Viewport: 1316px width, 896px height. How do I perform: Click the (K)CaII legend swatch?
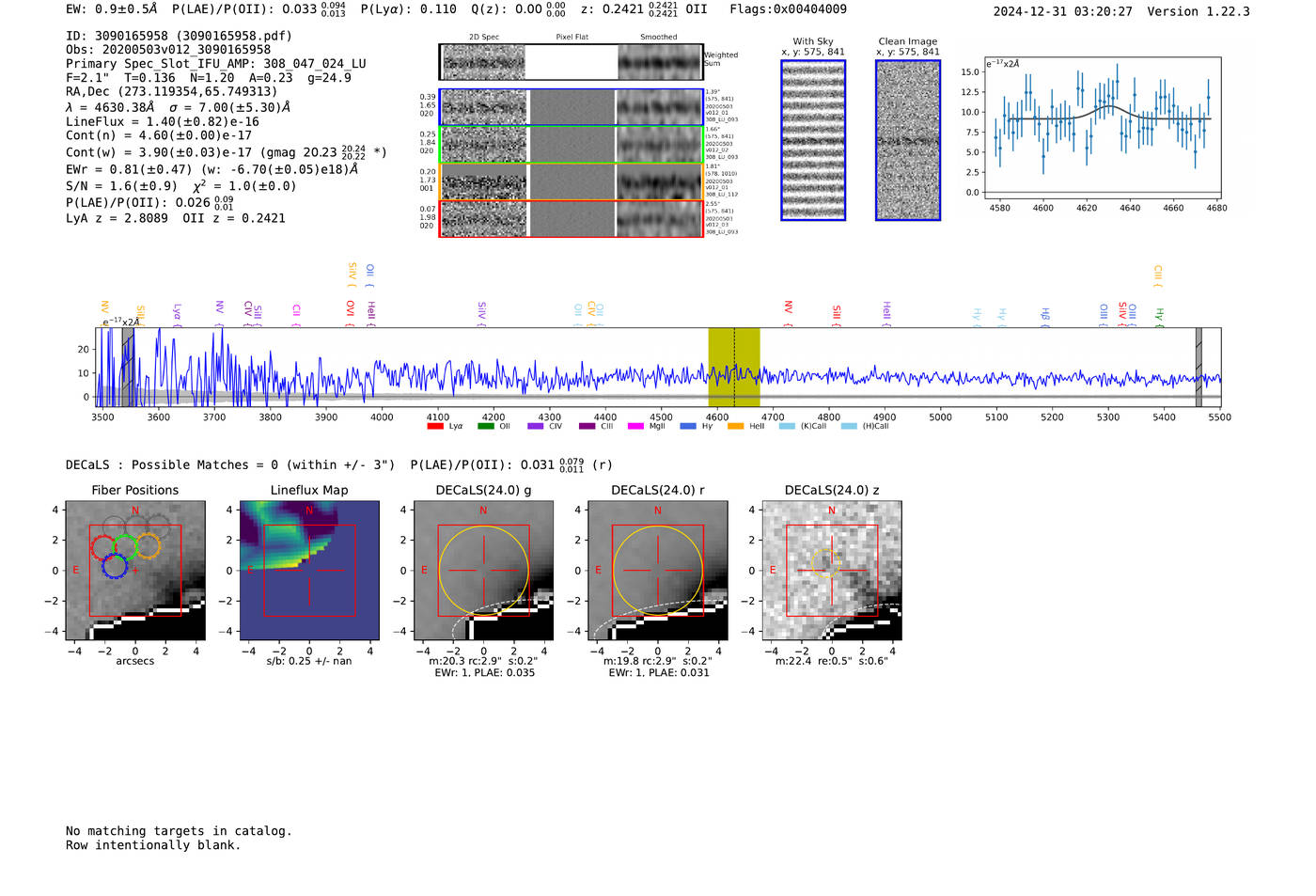point(787,426)
